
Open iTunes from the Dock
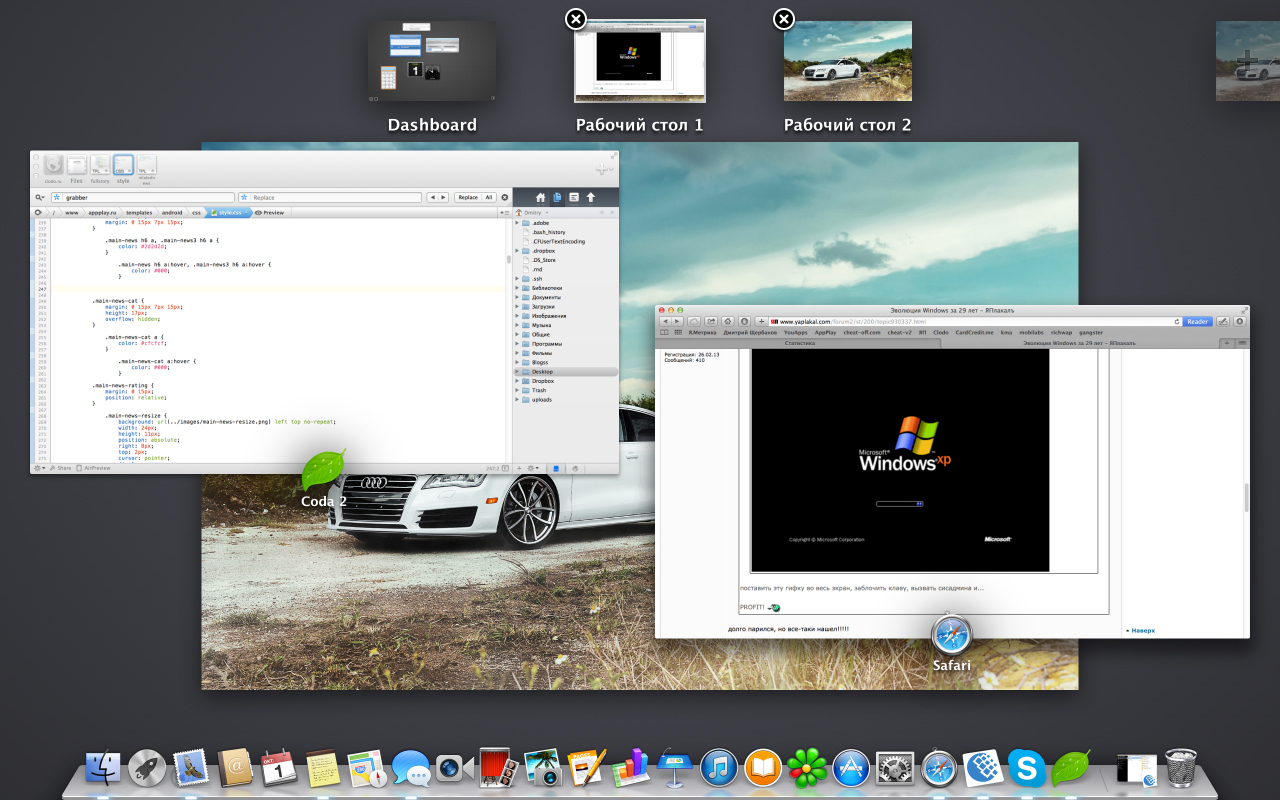(x=718, y=768)
